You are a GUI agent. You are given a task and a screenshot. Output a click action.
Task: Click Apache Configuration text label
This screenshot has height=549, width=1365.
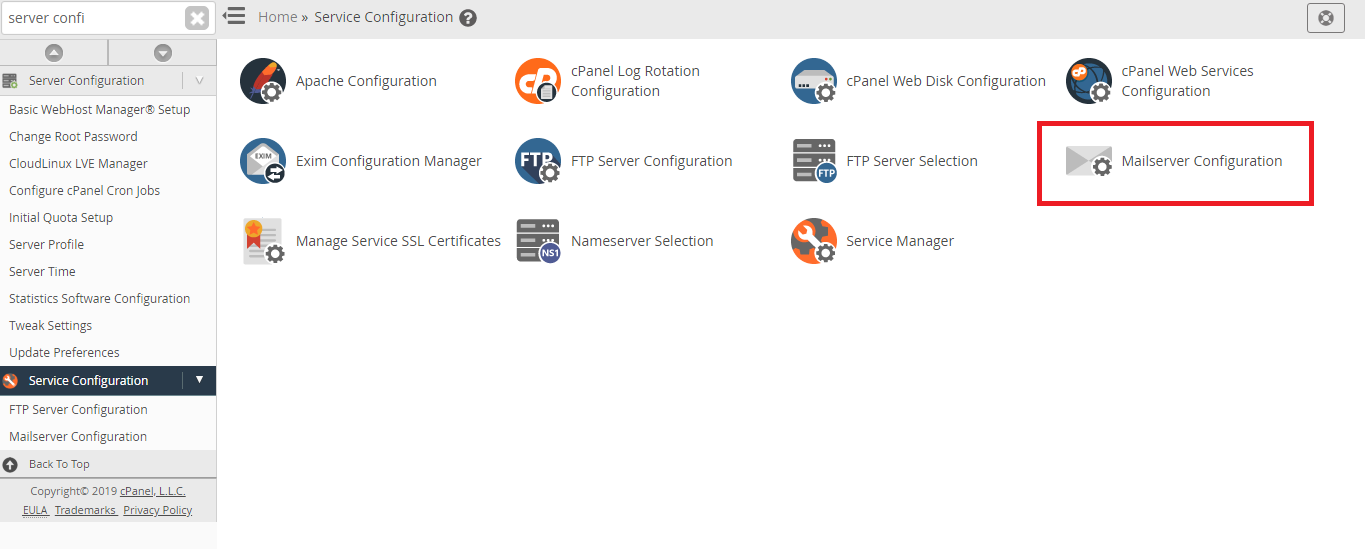click(366, 81)
